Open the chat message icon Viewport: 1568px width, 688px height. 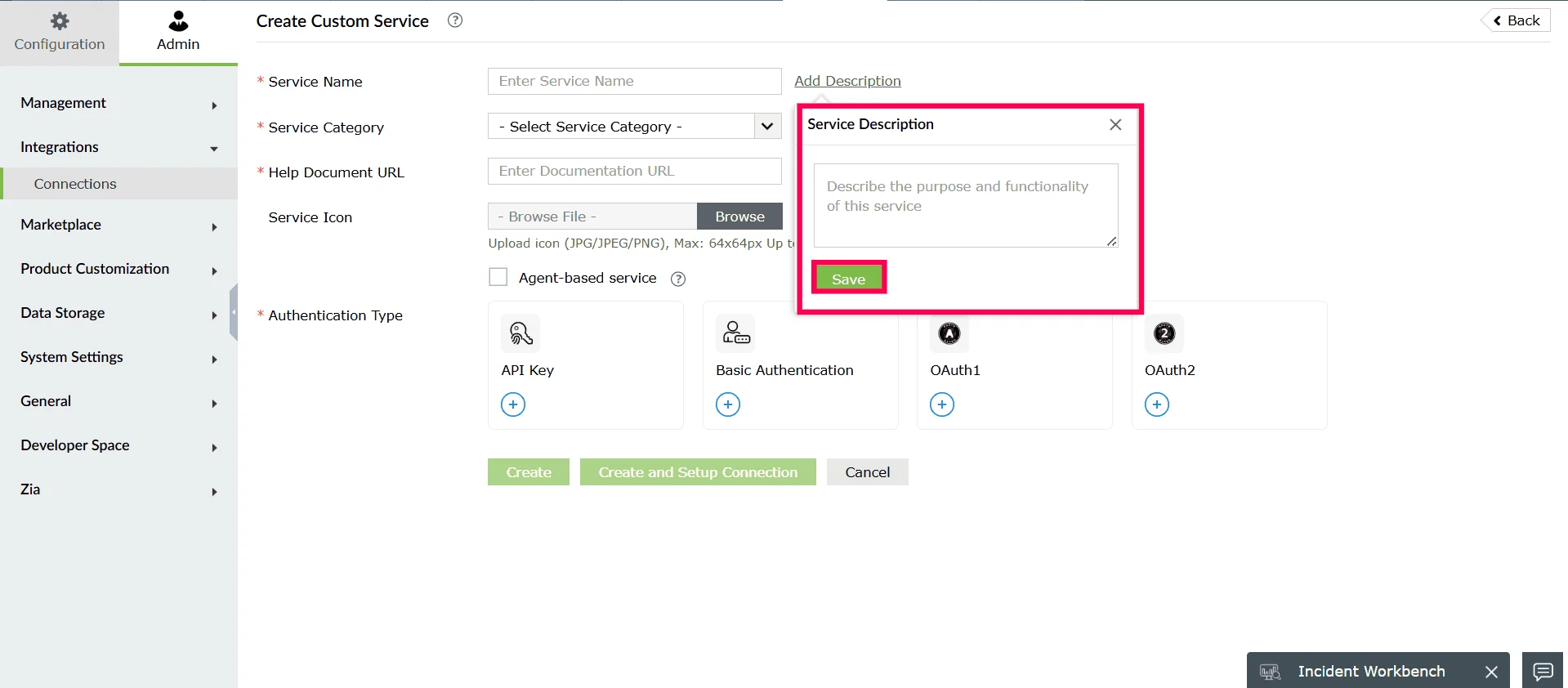pyautogui.click(x=1543, y=671)
